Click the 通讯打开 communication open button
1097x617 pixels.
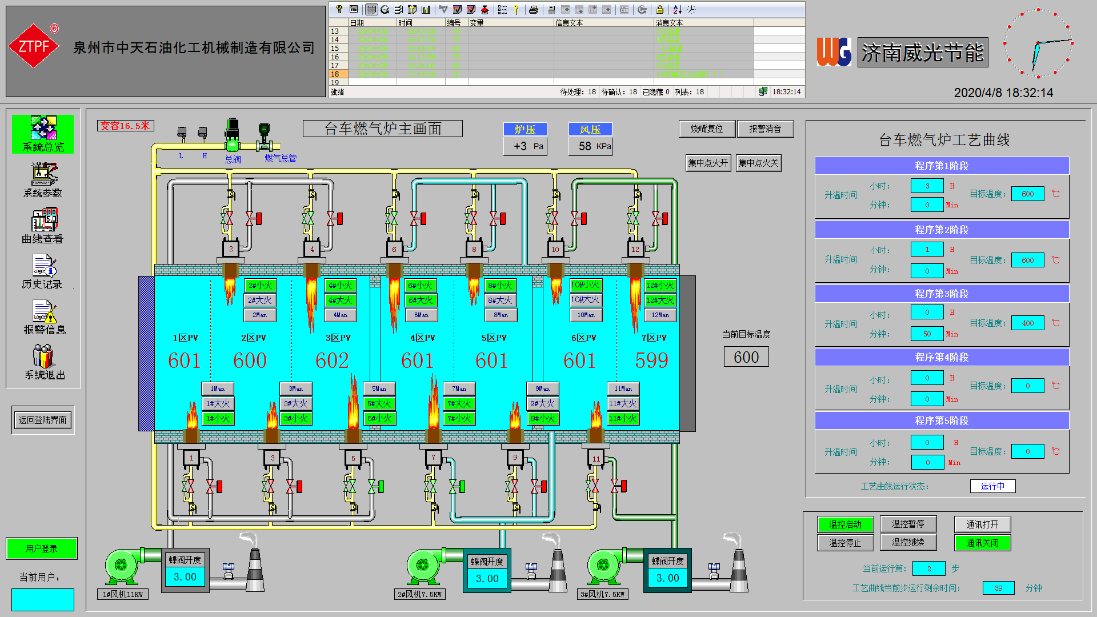coord(982,524)
